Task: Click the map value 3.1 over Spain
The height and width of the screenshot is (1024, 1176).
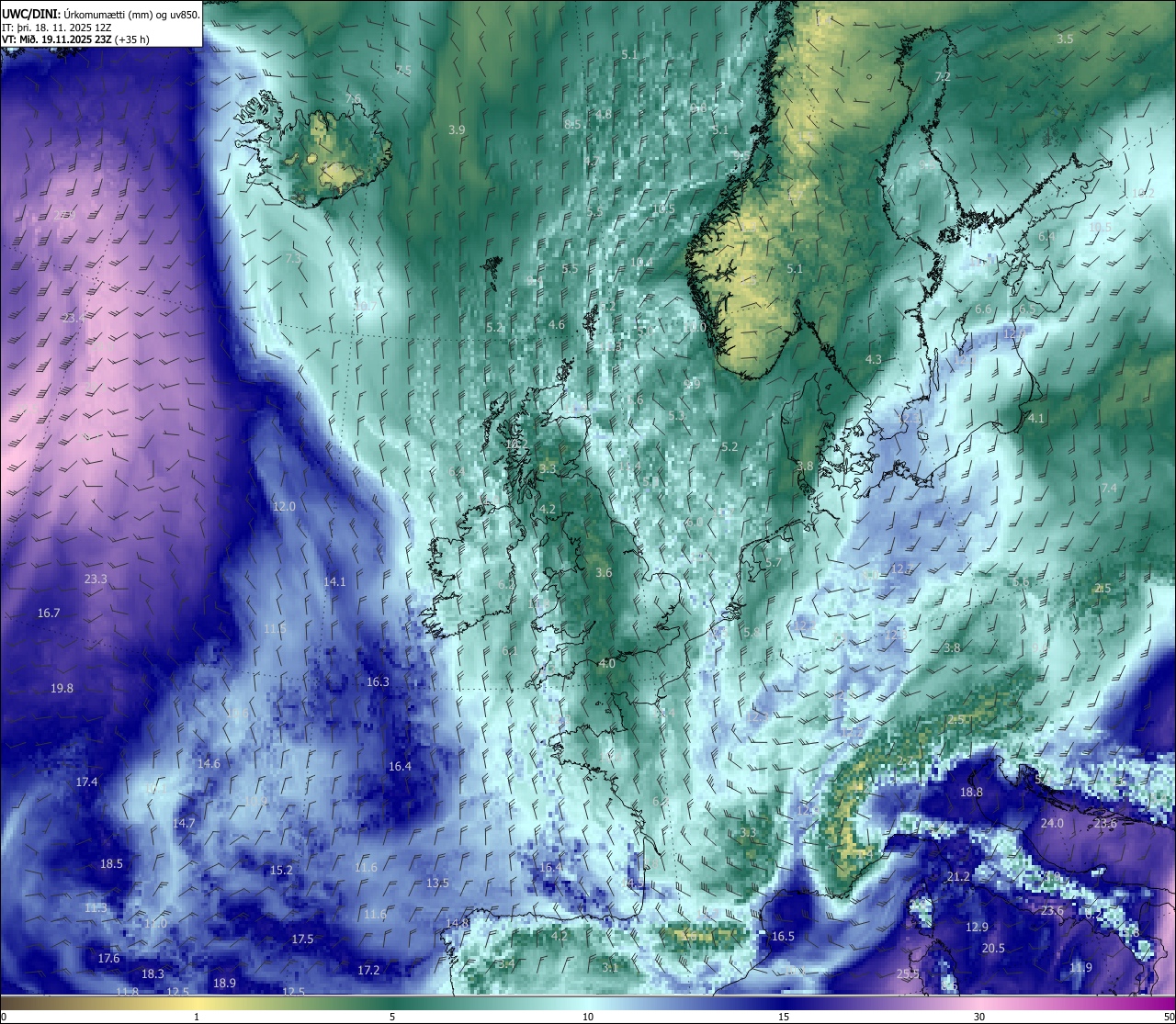Action: 610,968
